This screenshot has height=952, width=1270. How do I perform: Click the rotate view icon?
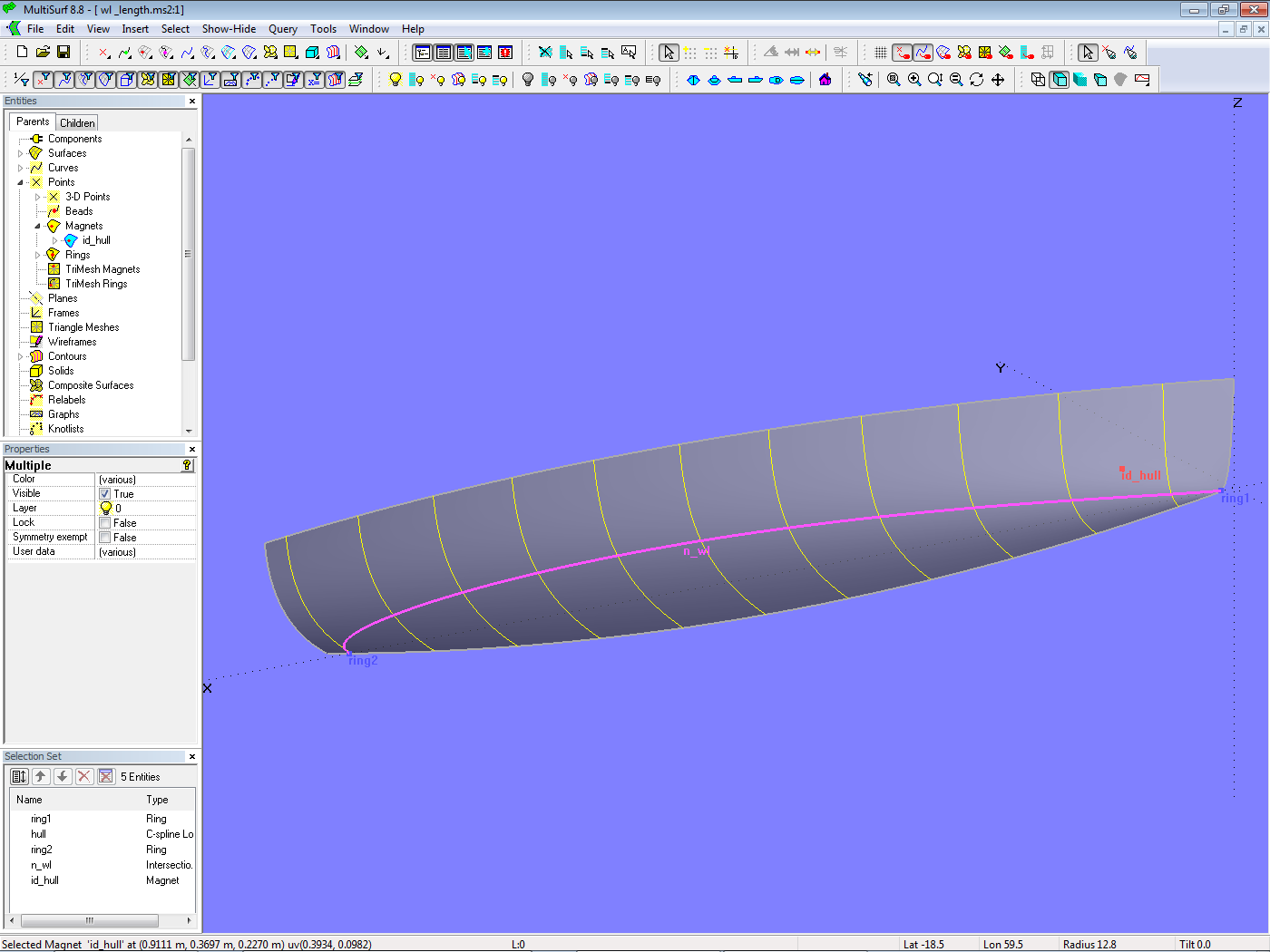tap(977, 80)
